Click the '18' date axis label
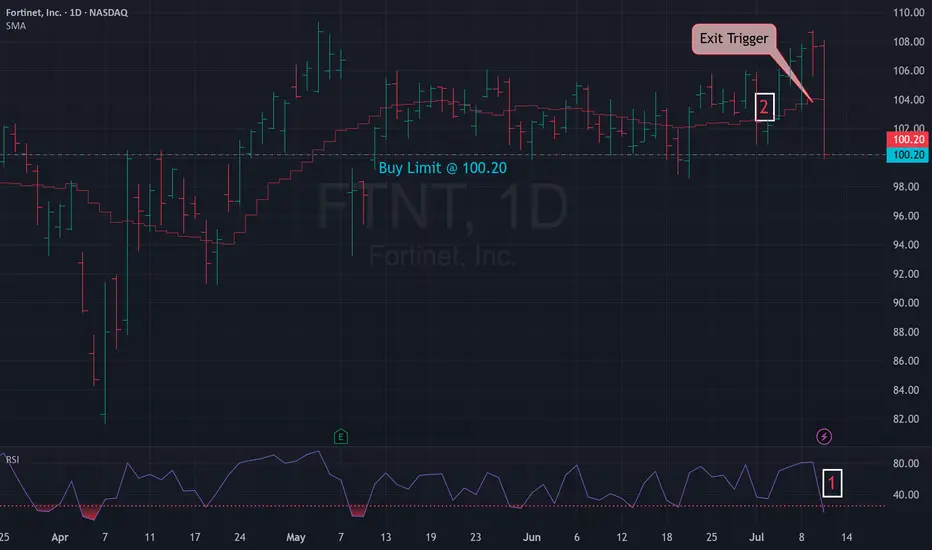Image resolution: width=932 pixels, height=550 pixels. click(667, 538)
